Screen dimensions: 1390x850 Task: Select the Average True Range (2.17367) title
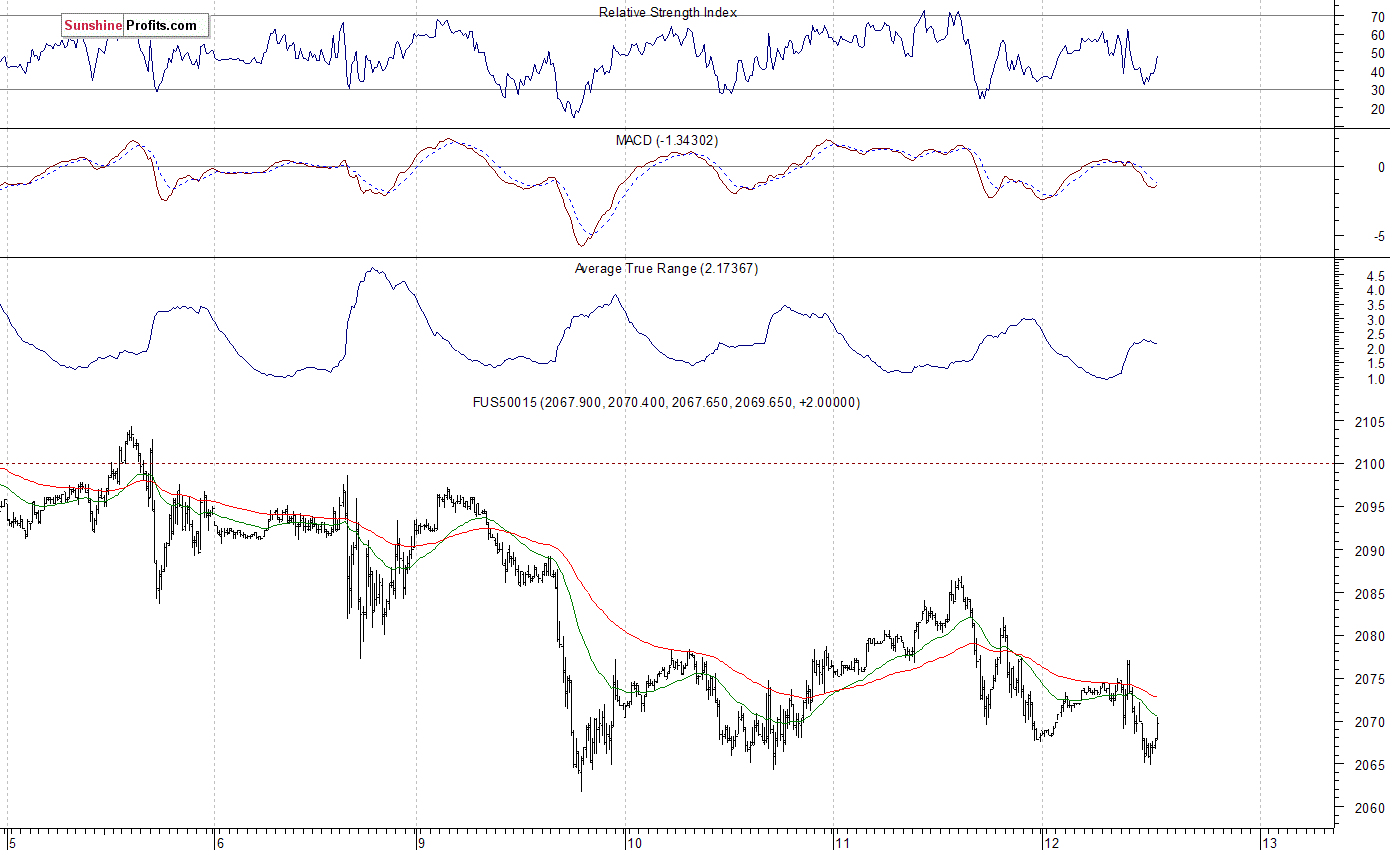(x=666, y=268)
